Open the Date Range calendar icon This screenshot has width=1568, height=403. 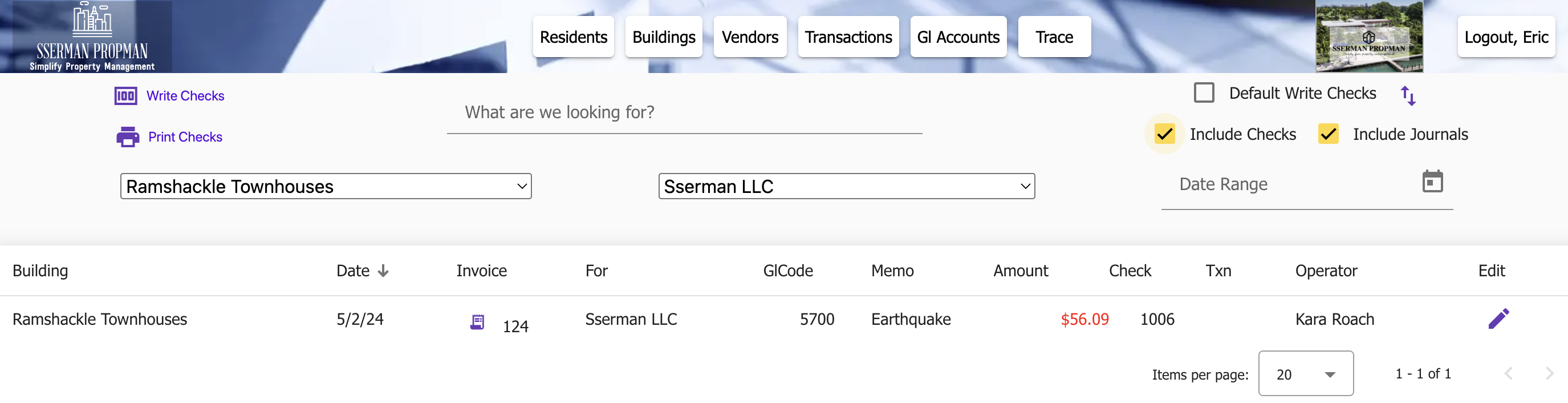point(1432,182)
